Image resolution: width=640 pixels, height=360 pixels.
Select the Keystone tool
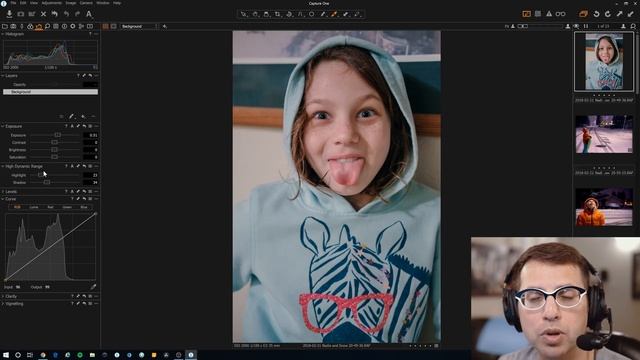(x=300, y=14)
